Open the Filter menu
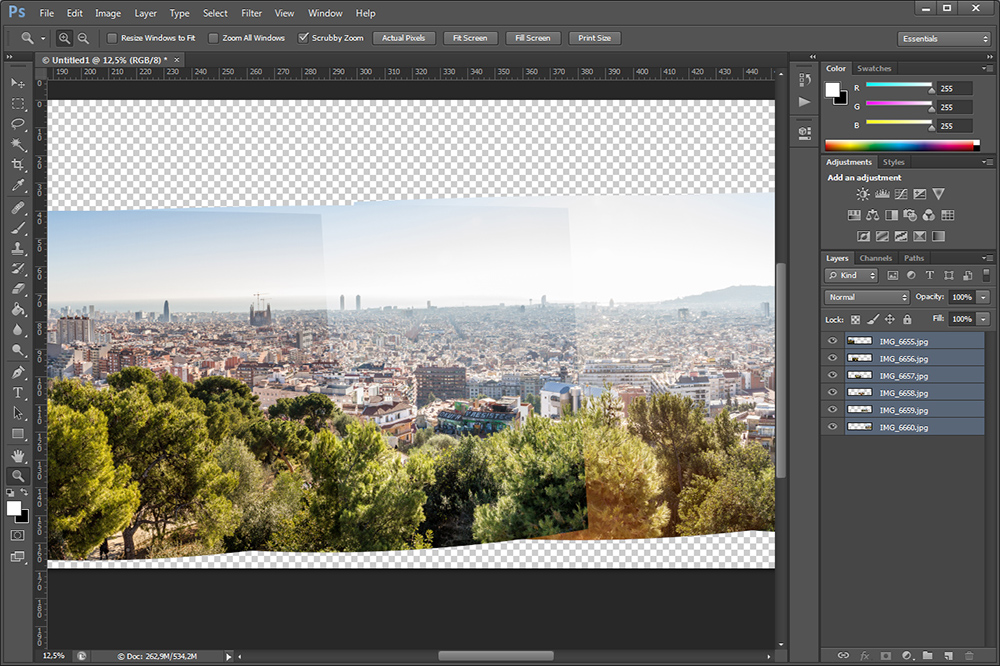Viewport: 1000px width, 666px height. point(251,13)
